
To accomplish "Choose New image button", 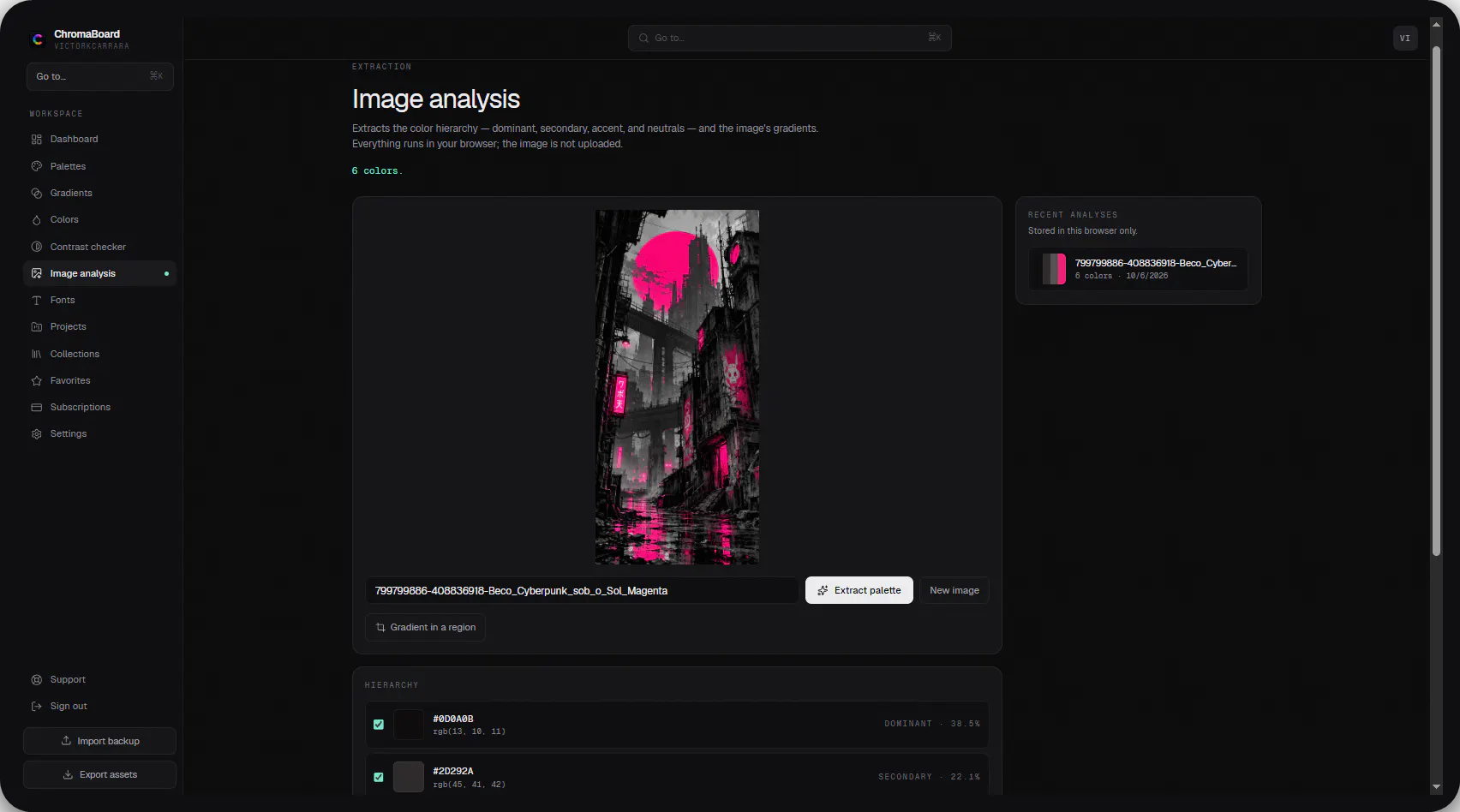I will (x=954, y=590).
